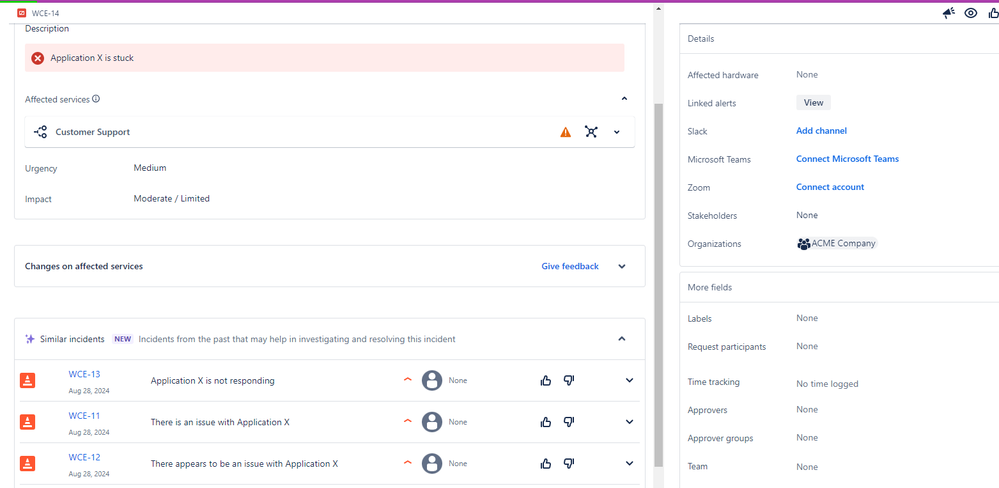Give thumbs up to WCE-13 suggestion
This screenshot has width=999, height=488.
tap(545, 380)
